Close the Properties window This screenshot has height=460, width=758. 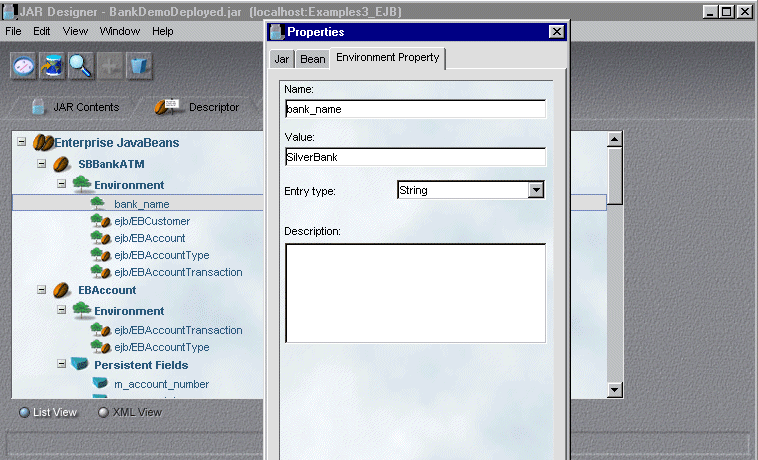[556, 32]
